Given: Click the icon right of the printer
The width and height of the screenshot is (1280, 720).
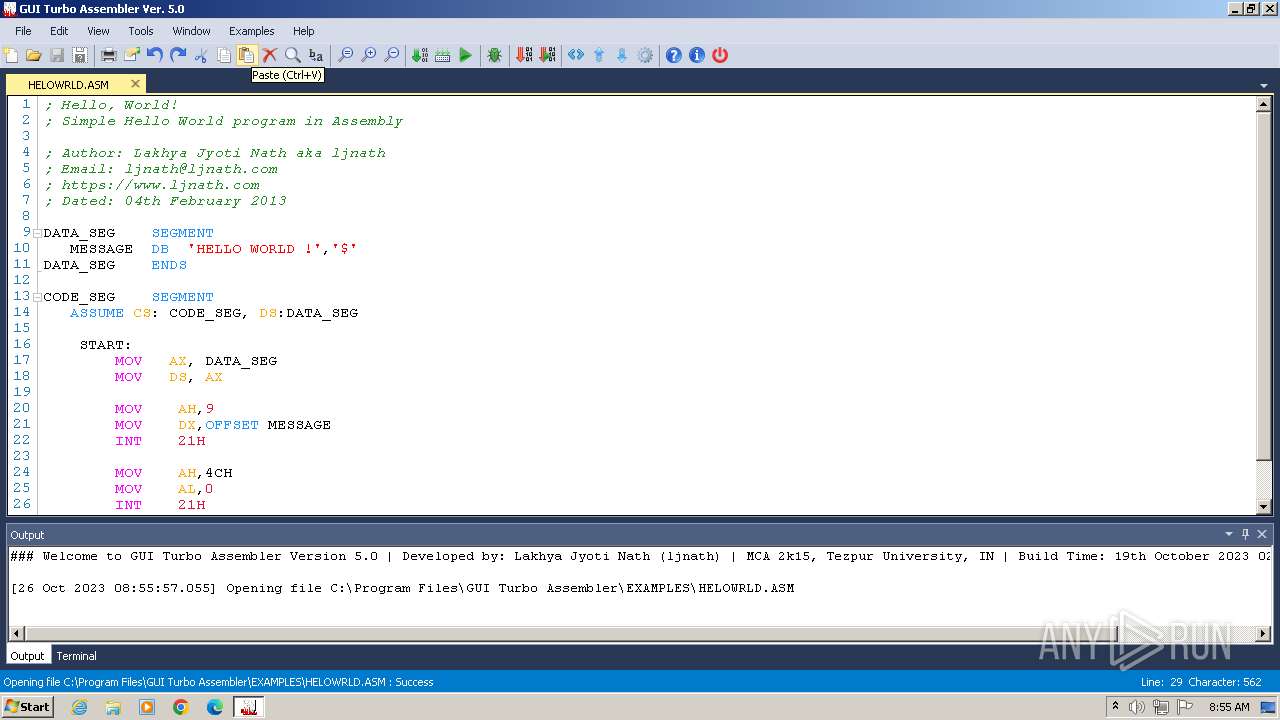Looking at the screenshot, I should 131,55.
